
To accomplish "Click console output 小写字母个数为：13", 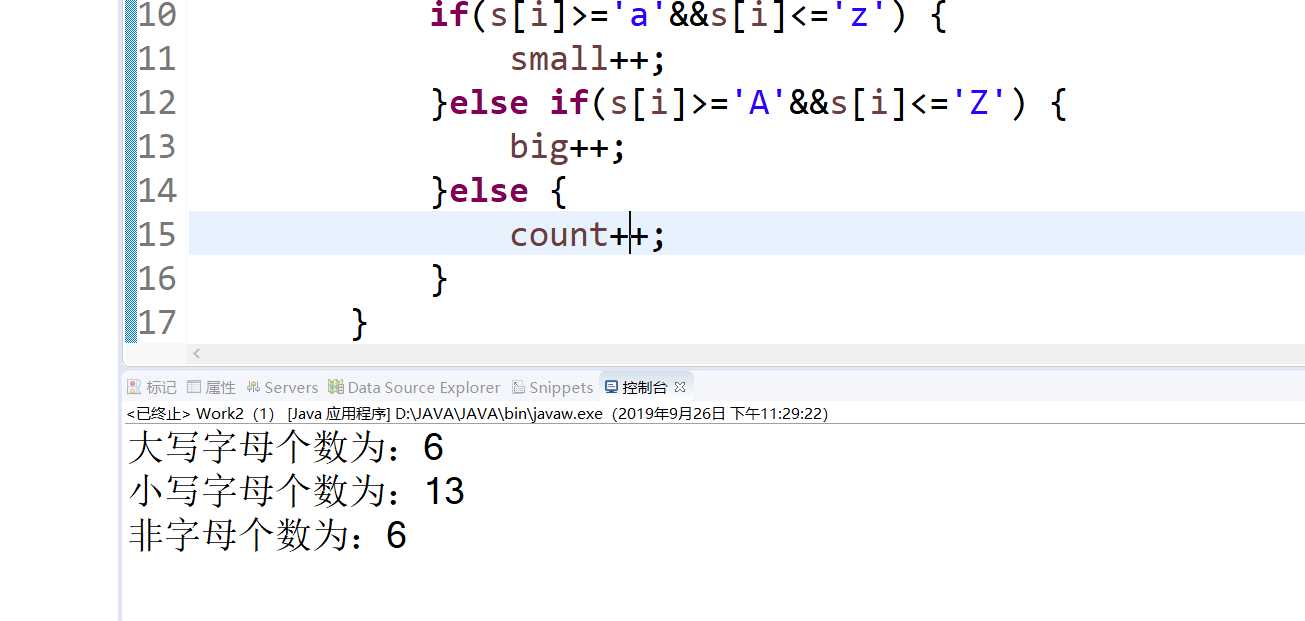I will pyautogui.click(x=297, y=492).
